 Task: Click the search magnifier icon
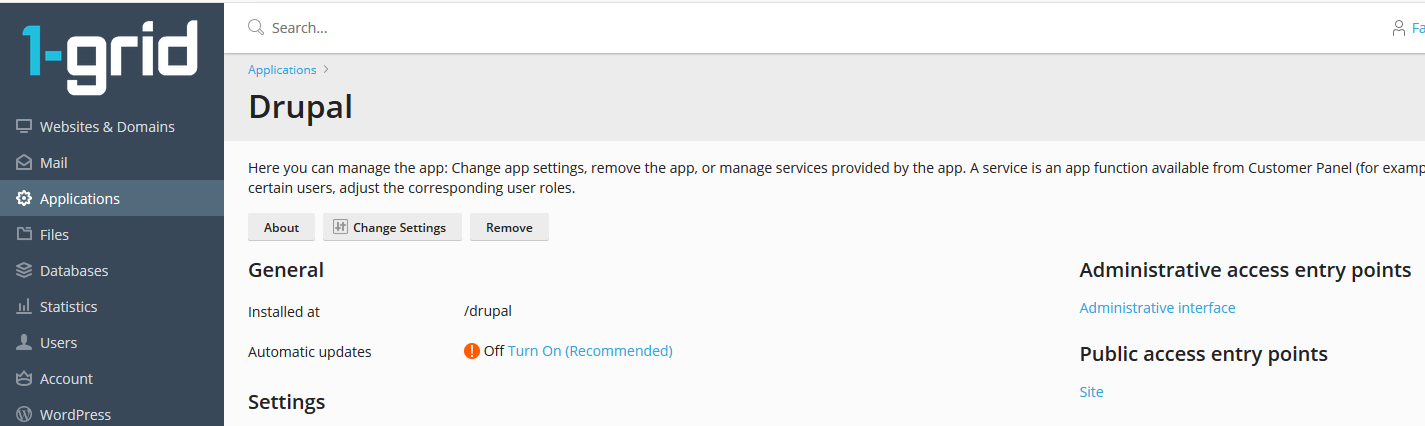click(256, 27)
